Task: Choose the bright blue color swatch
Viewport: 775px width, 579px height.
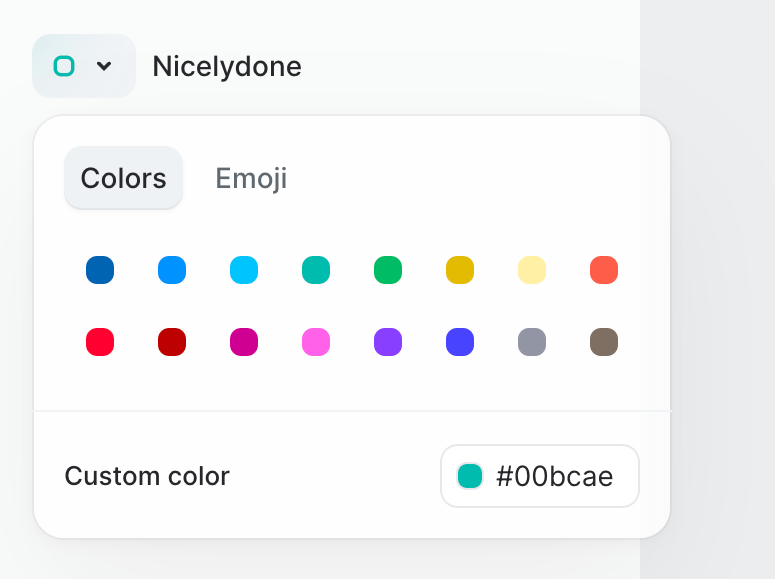Action: [172, 270]
